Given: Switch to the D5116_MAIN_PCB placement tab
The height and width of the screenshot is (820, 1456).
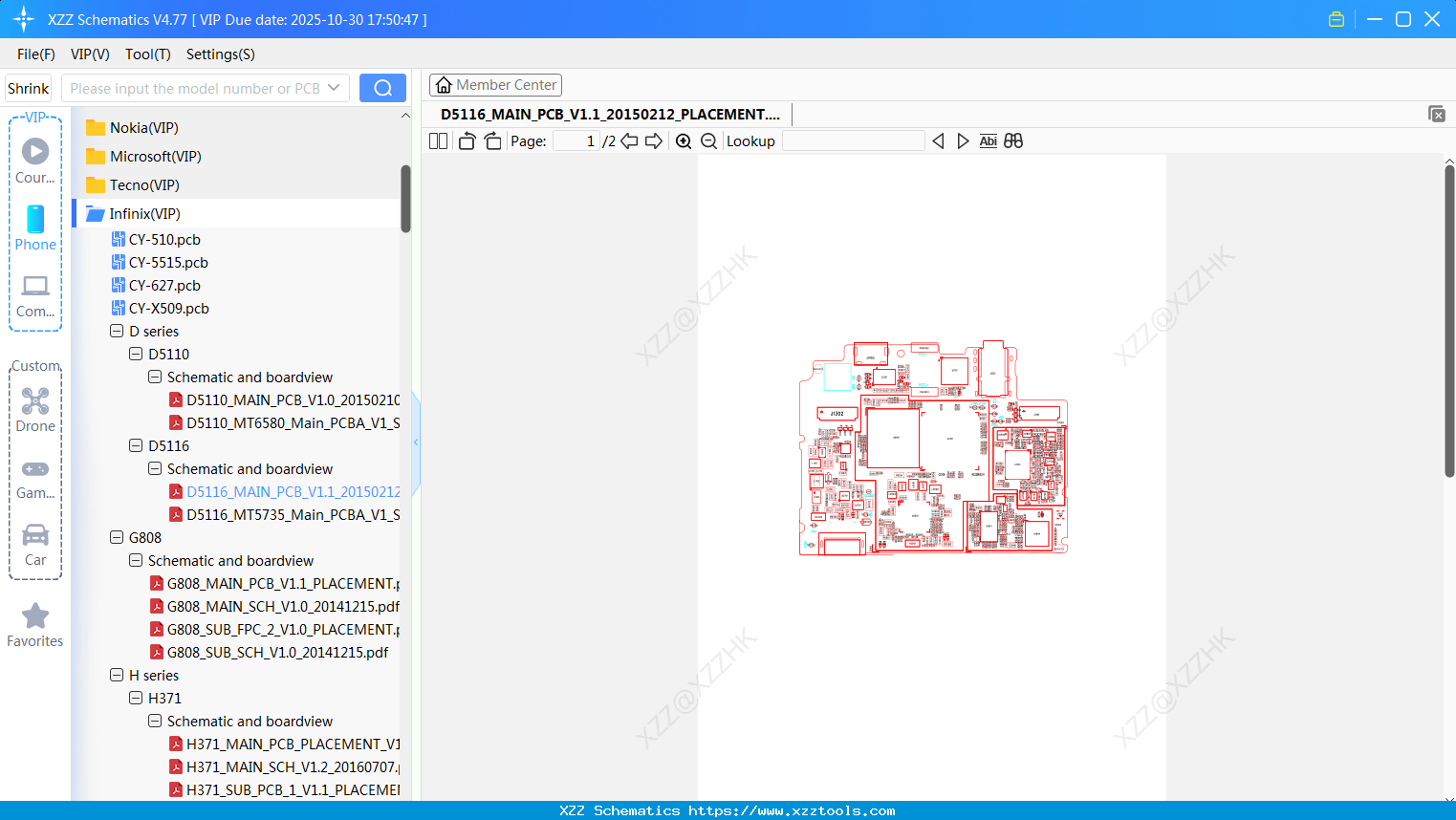Looking at the screenshot, I should 609,114.
